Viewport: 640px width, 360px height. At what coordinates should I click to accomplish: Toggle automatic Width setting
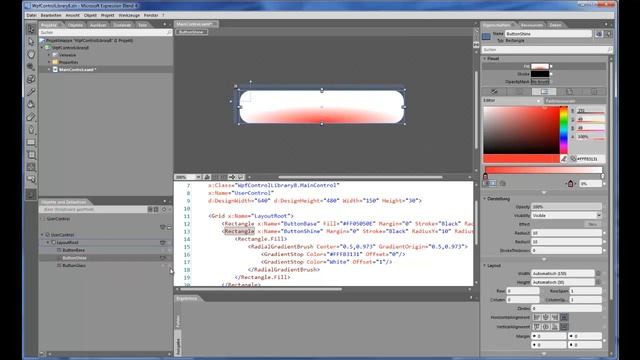coord(598,273)
